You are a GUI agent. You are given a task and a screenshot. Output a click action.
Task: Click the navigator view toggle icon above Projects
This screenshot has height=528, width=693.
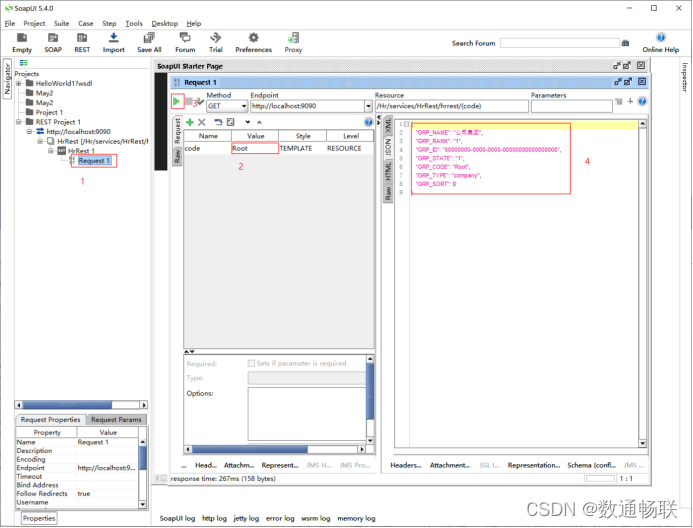[23, 63]
